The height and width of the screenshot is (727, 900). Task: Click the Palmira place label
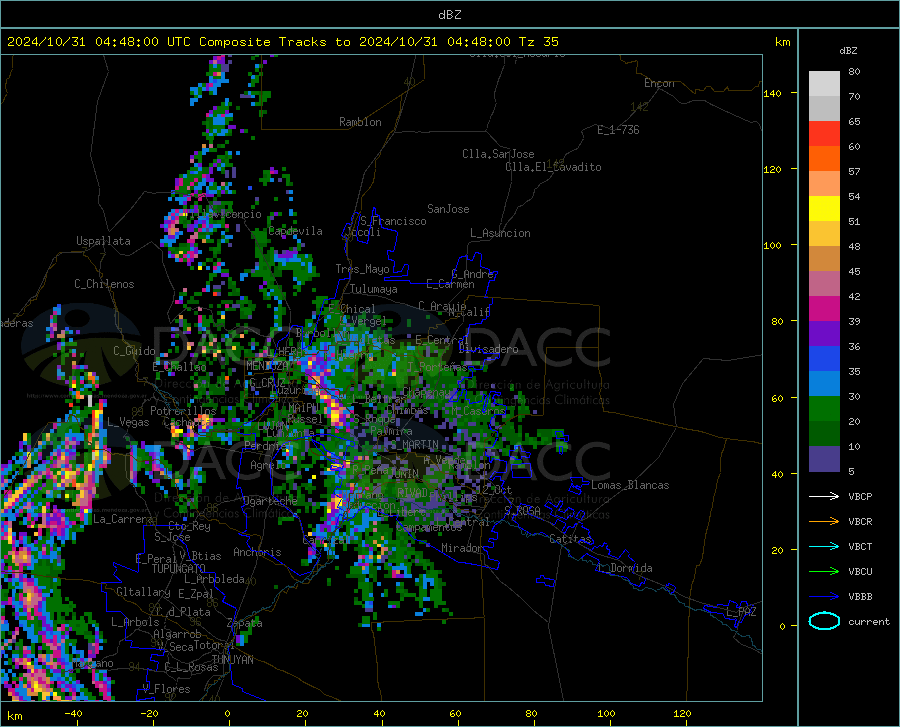pyautogui.click(x=391, y=430)
